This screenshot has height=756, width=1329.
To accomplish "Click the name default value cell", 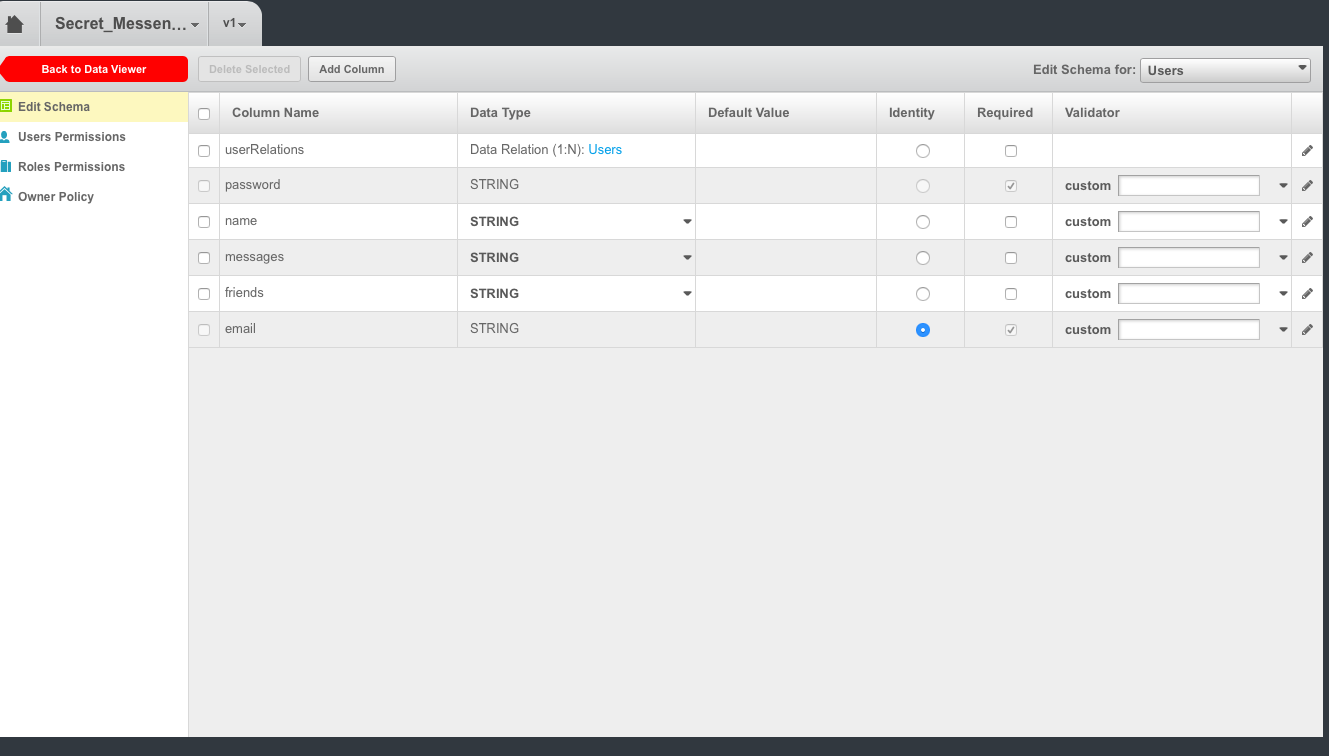I will (x=786, y=222).
